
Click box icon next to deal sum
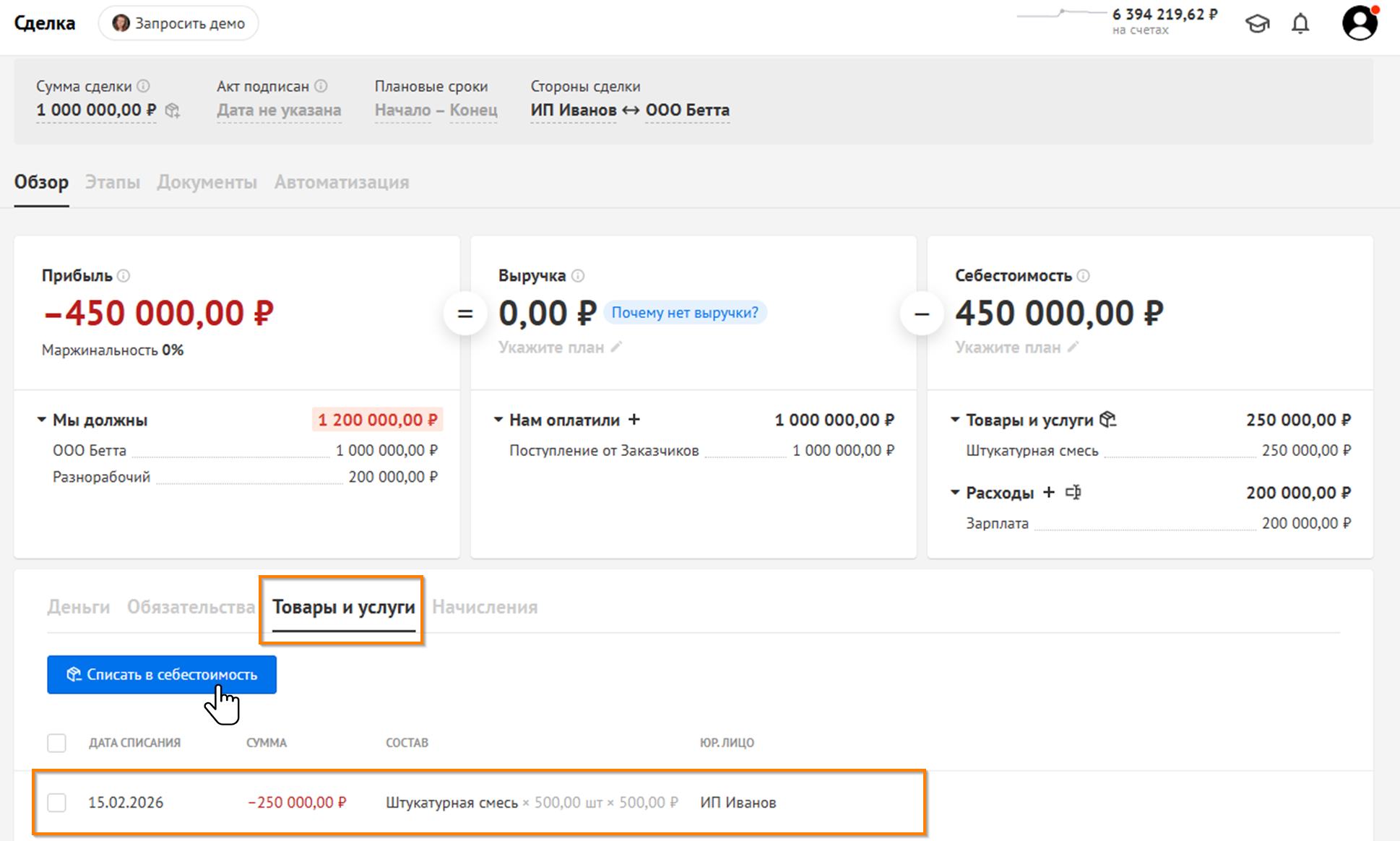pyautogui.click(x=173, y=111)
